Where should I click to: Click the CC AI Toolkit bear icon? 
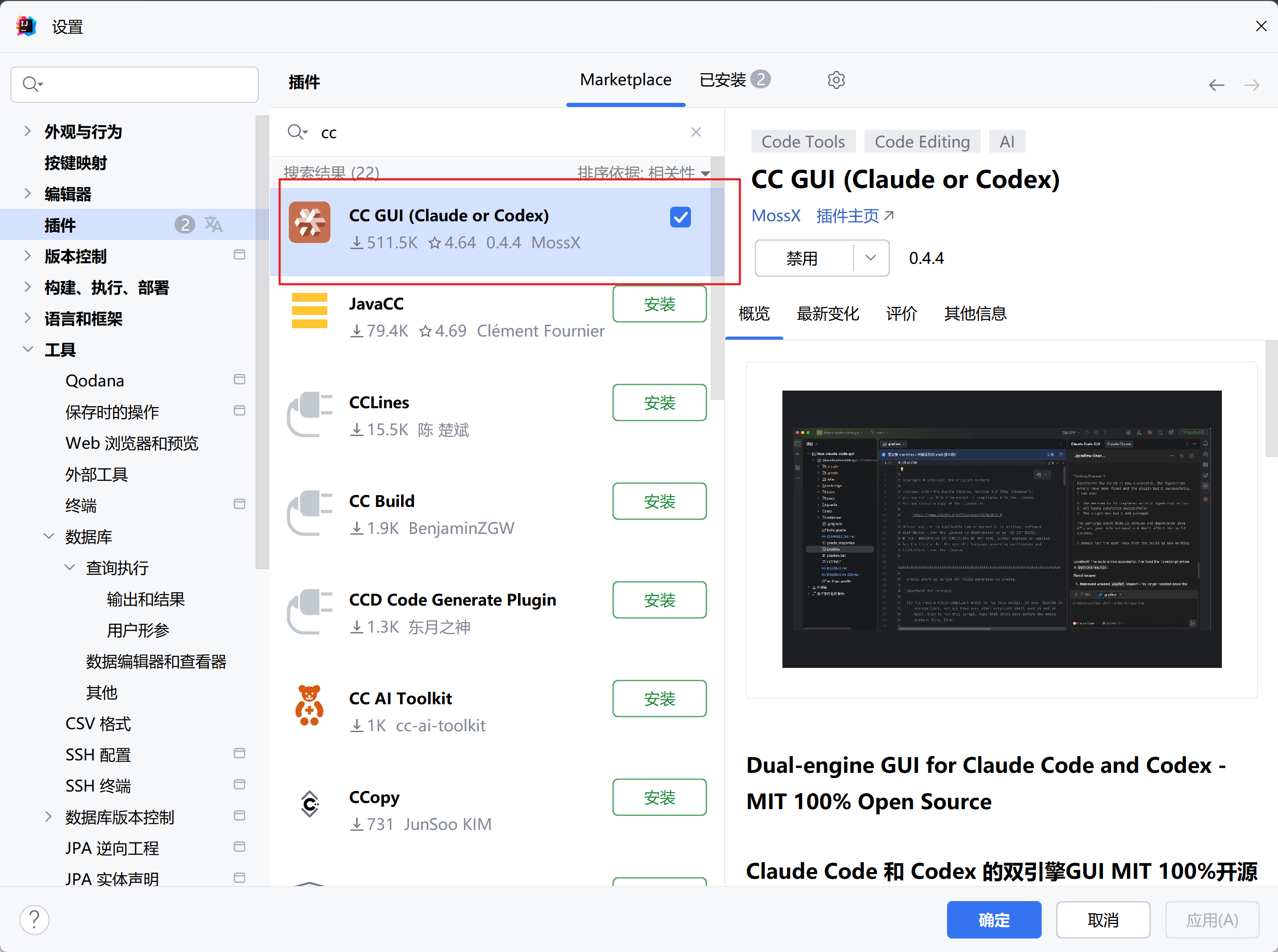310,705
